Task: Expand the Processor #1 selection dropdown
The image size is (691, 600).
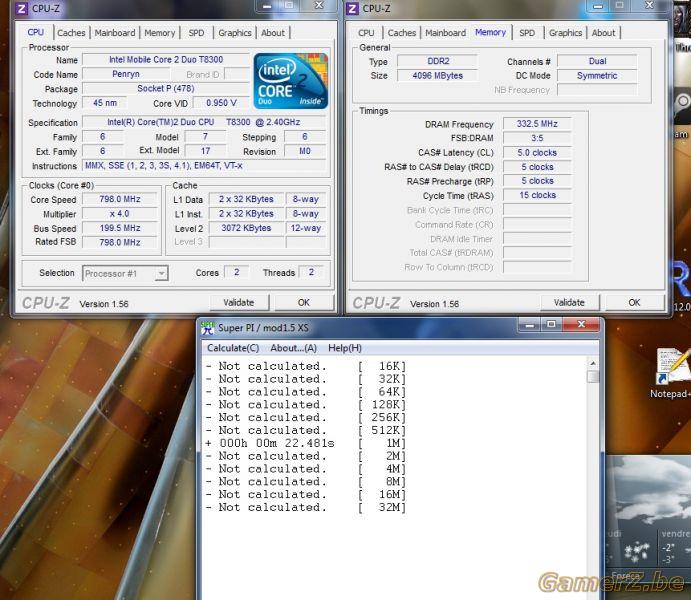Action: pyautogui.click(x=161, y=274)
